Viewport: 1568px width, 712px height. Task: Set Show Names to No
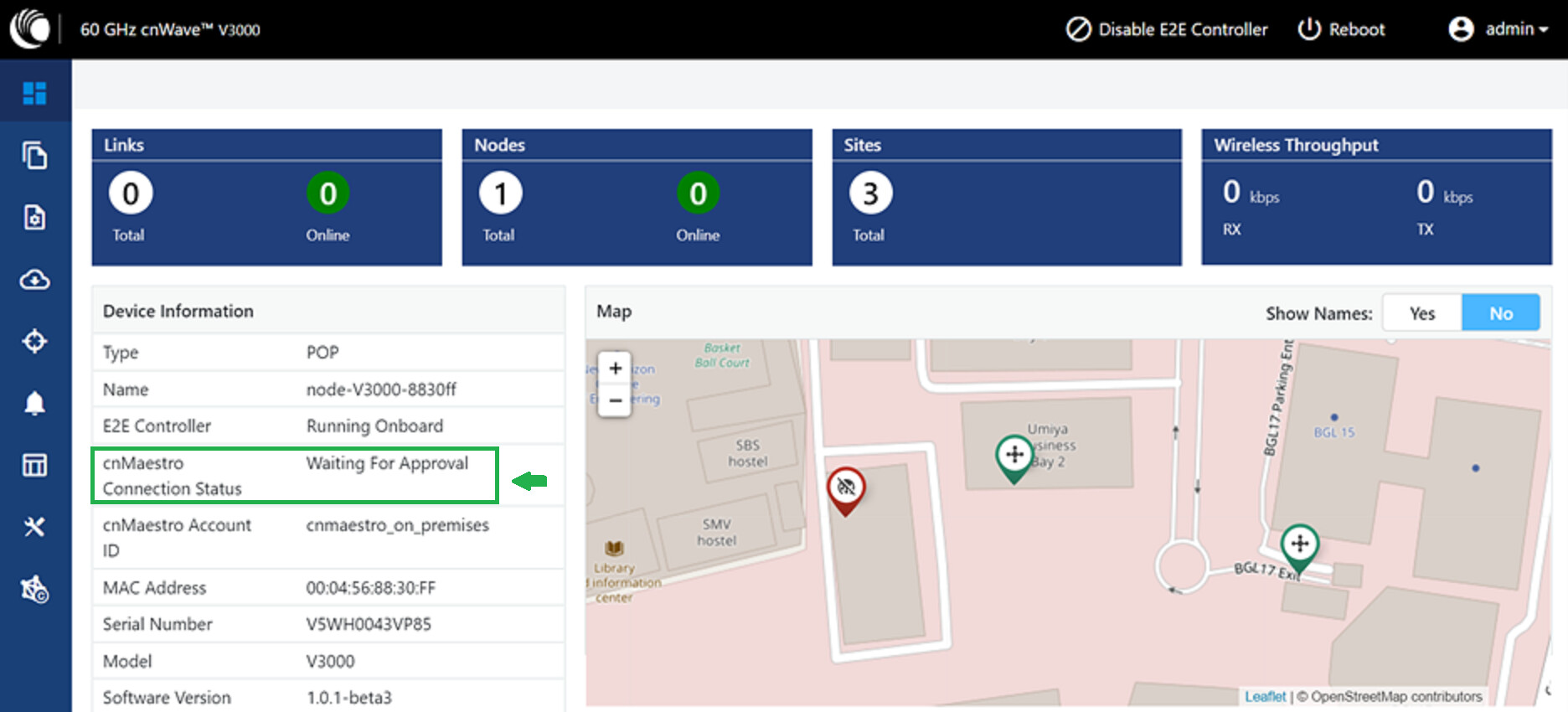(1501, 313)
